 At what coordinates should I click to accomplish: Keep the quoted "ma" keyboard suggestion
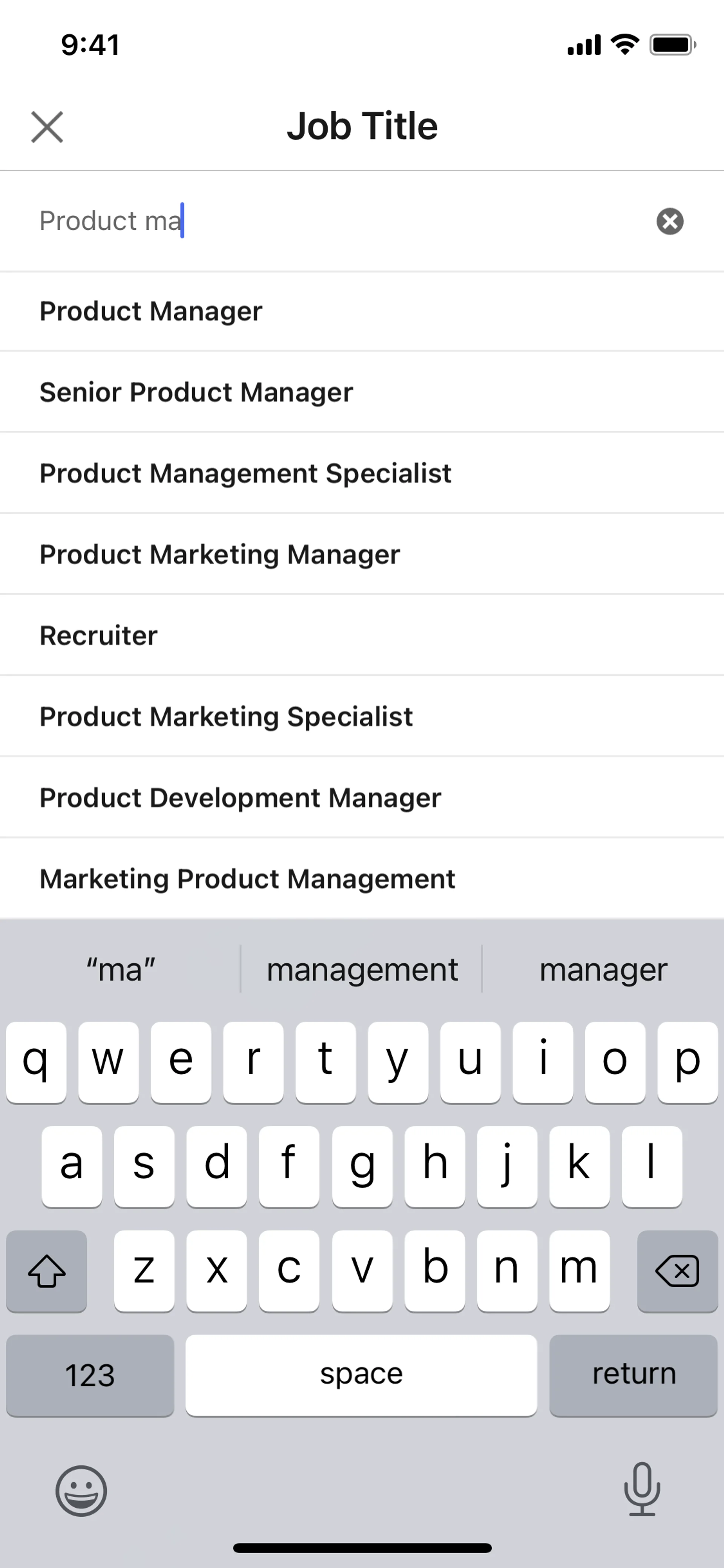coord(120,970)
